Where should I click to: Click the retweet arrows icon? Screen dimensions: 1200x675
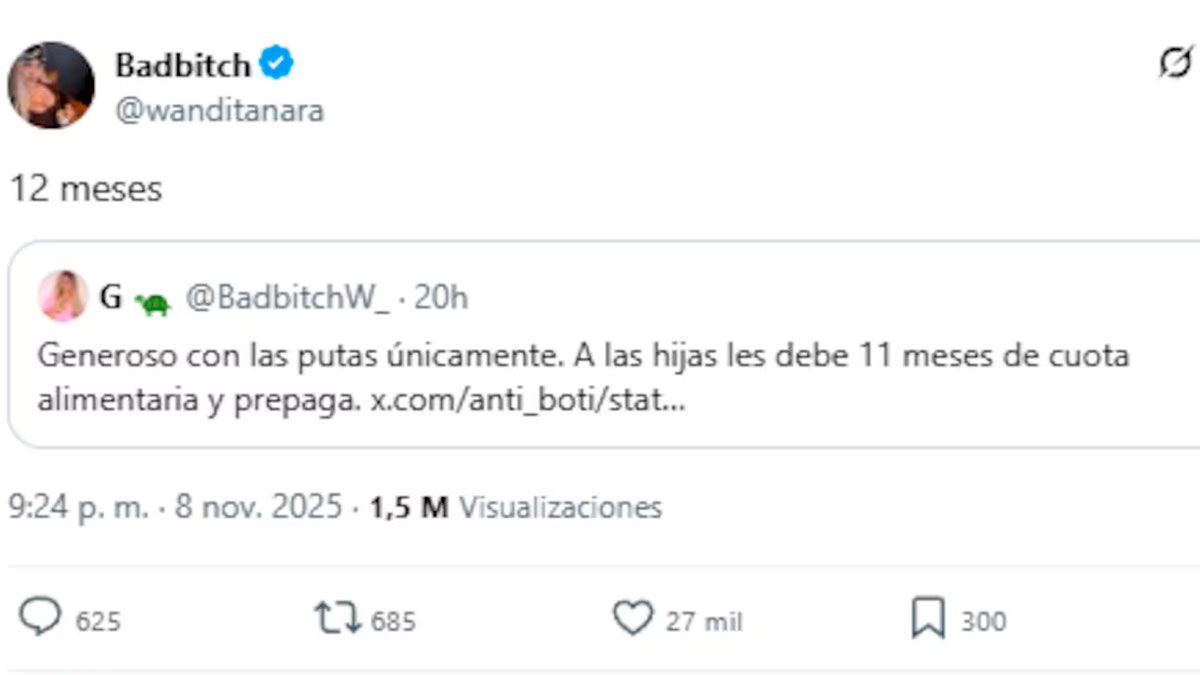(340, 619)
